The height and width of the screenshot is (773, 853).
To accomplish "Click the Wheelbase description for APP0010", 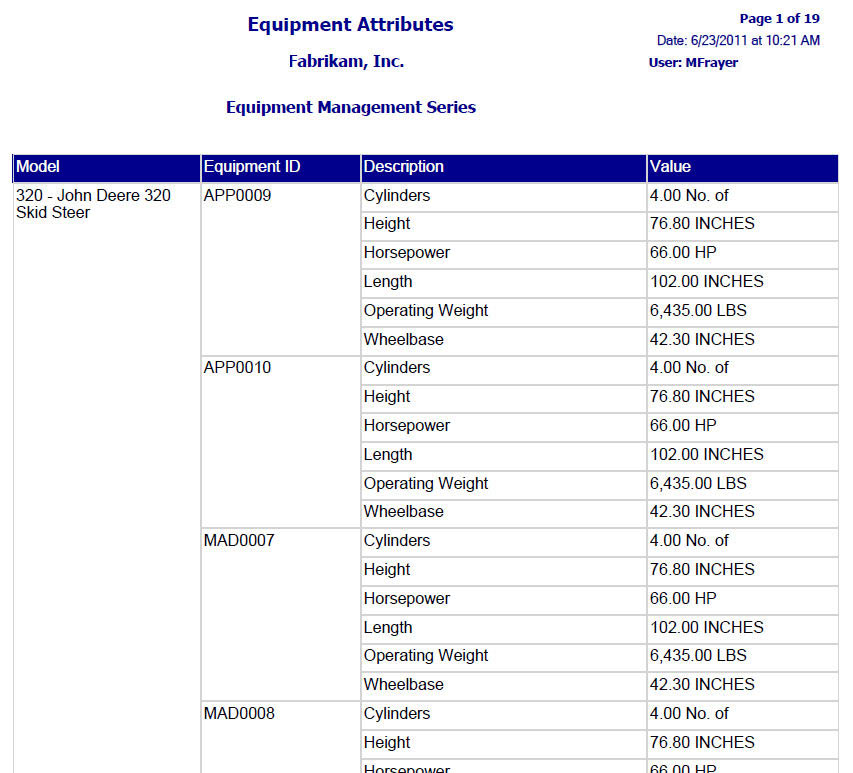I will coord(403,512).
